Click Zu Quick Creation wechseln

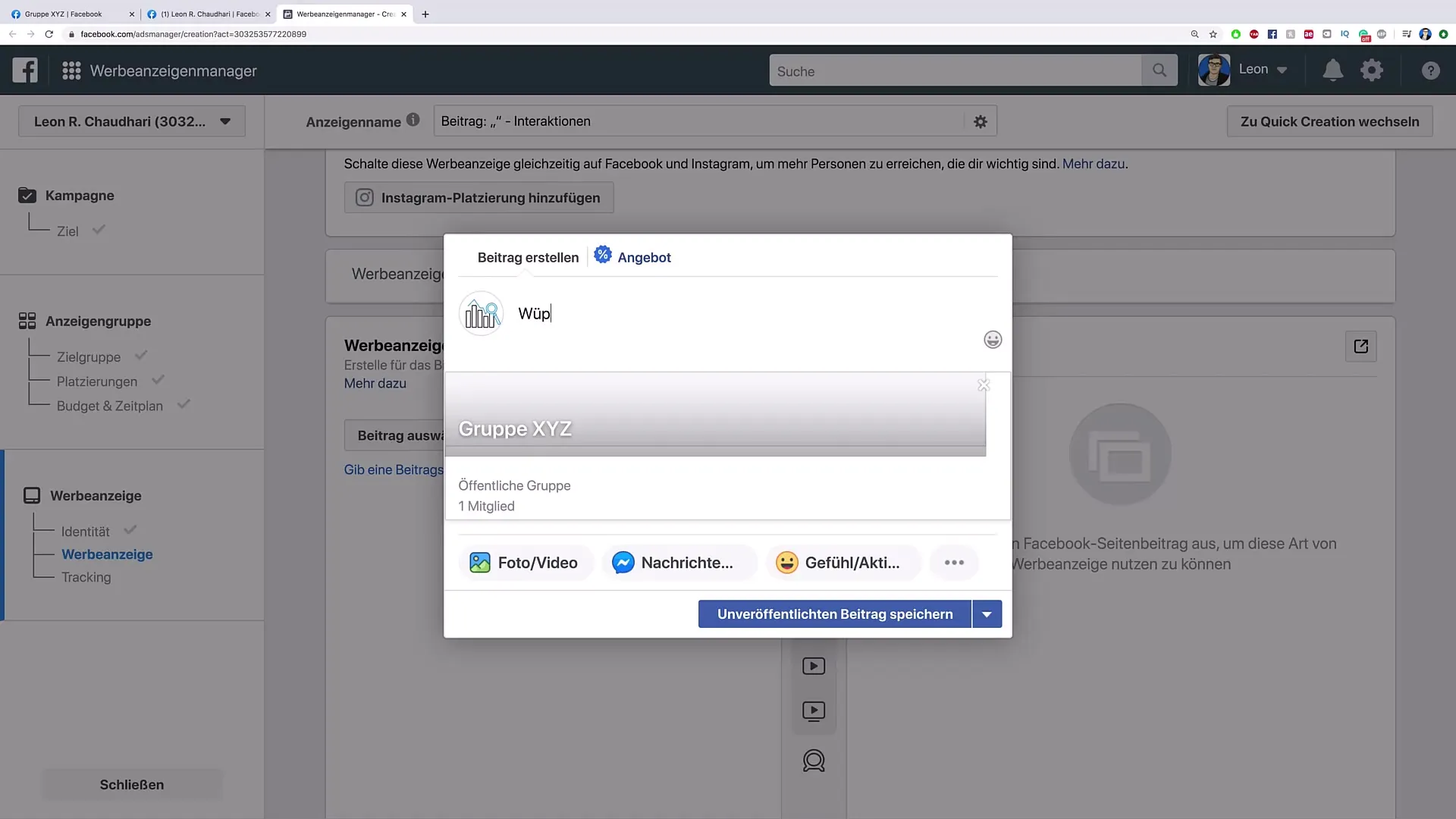pos(1329,121)
